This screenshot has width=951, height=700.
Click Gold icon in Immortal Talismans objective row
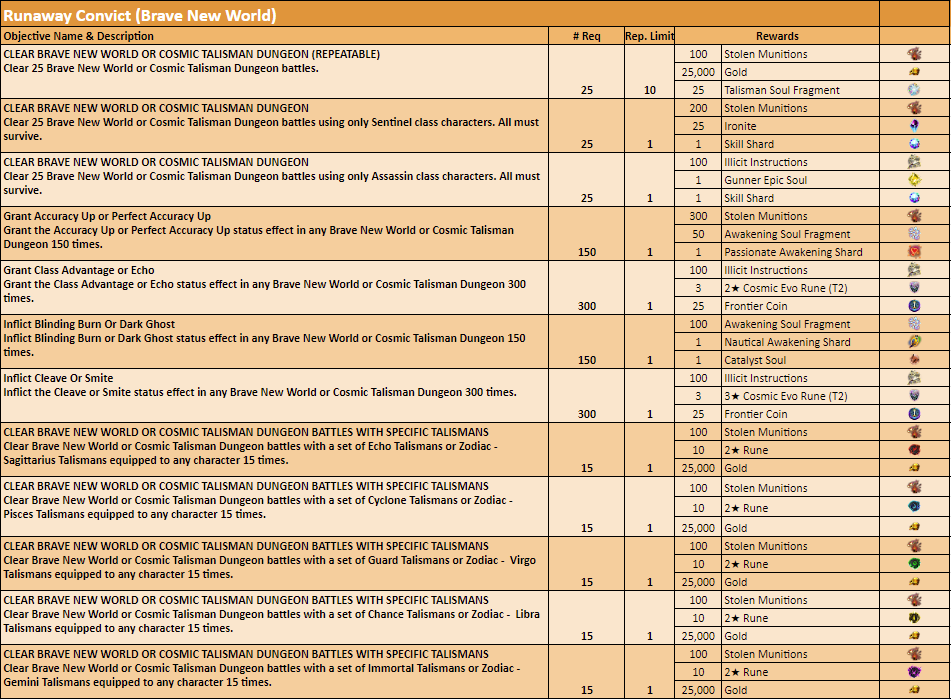tap(914, 690)
